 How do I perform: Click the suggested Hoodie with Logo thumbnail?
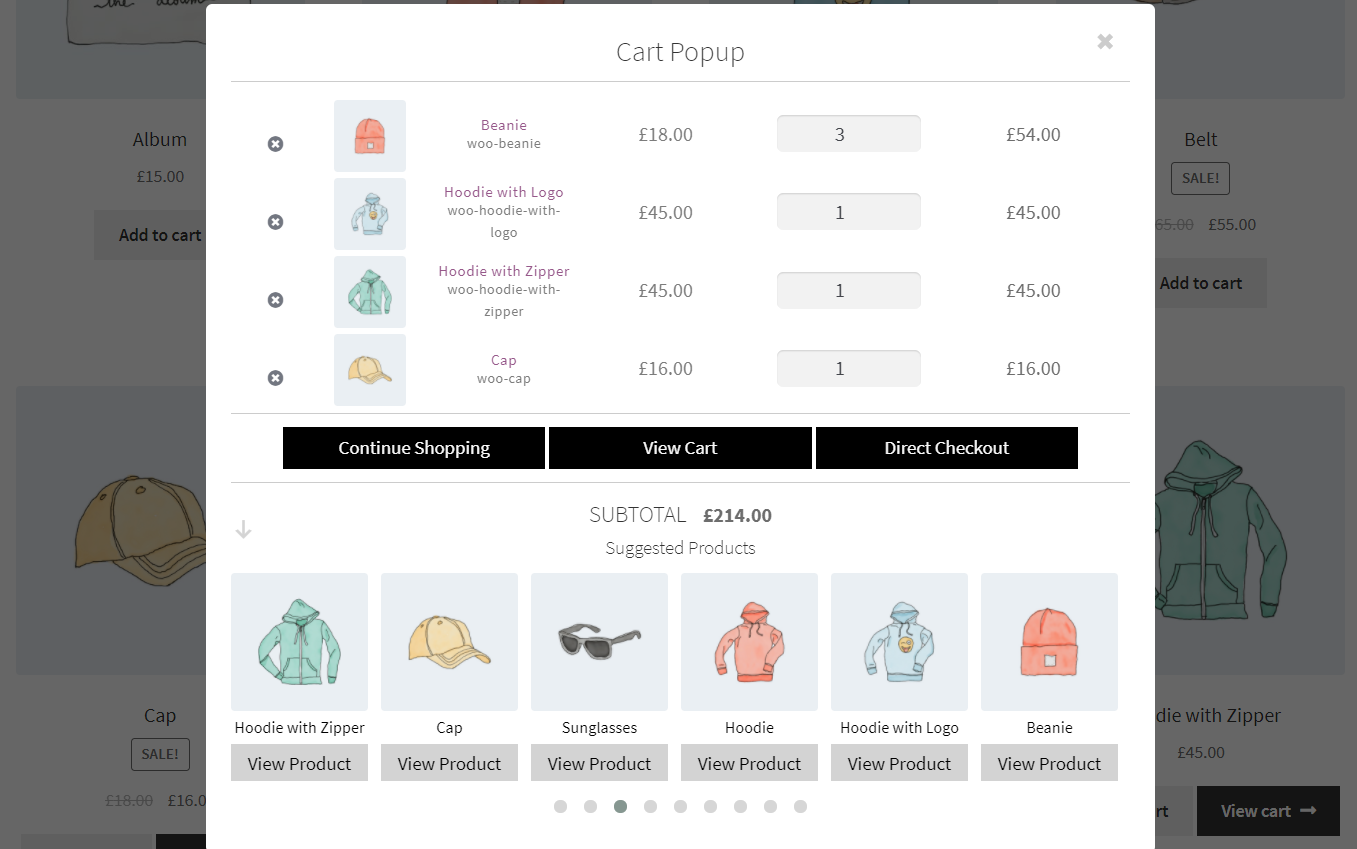(x=899, y=641)
